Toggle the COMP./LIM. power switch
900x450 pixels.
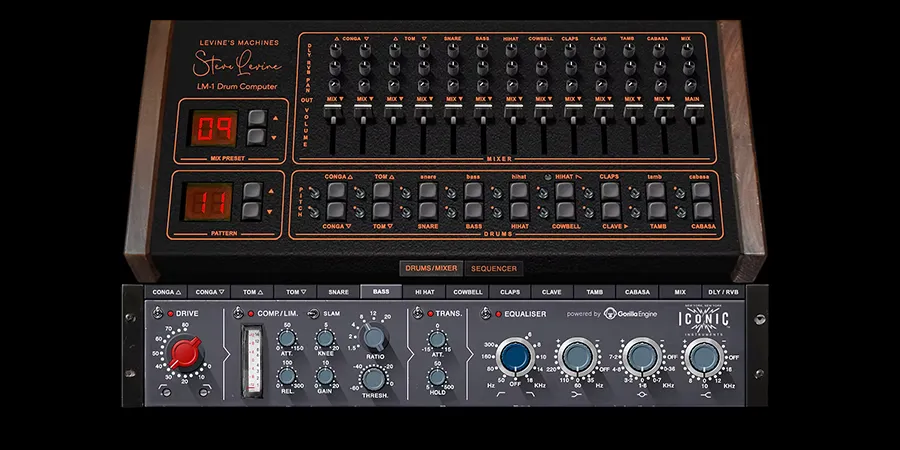point(239,313)
